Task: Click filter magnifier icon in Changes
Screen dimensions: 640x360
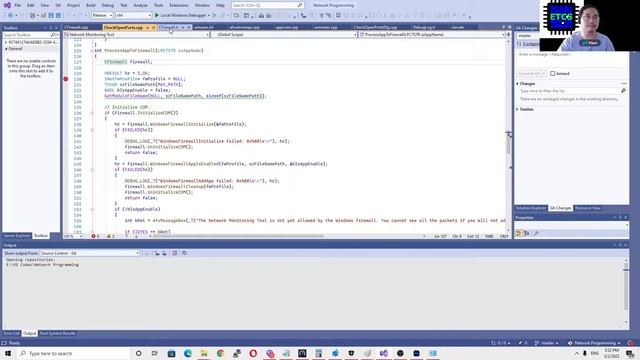Action: [x=623, y=91]
